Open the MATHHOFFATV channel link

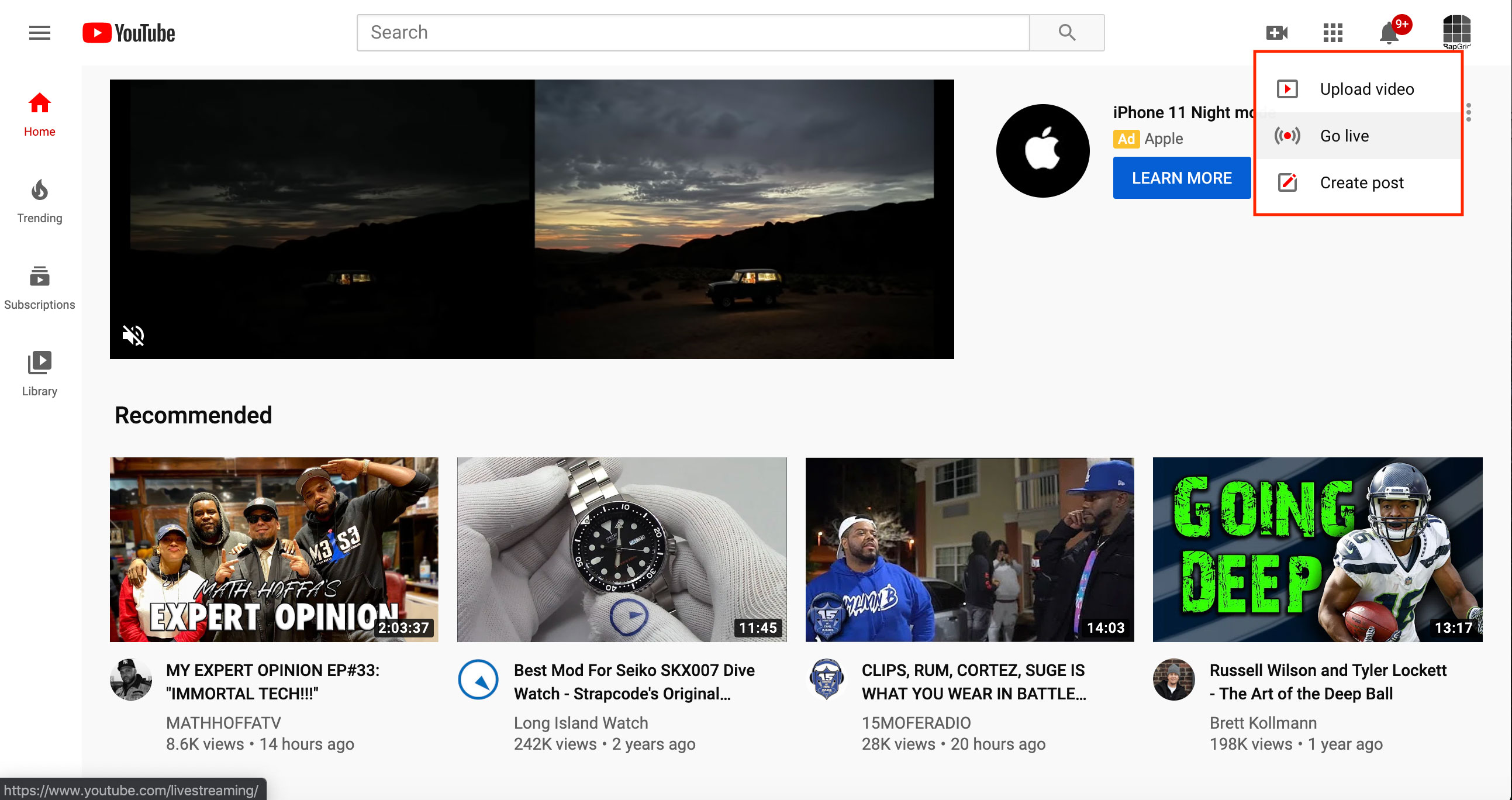pyautogui.click(x=223, y=723)
